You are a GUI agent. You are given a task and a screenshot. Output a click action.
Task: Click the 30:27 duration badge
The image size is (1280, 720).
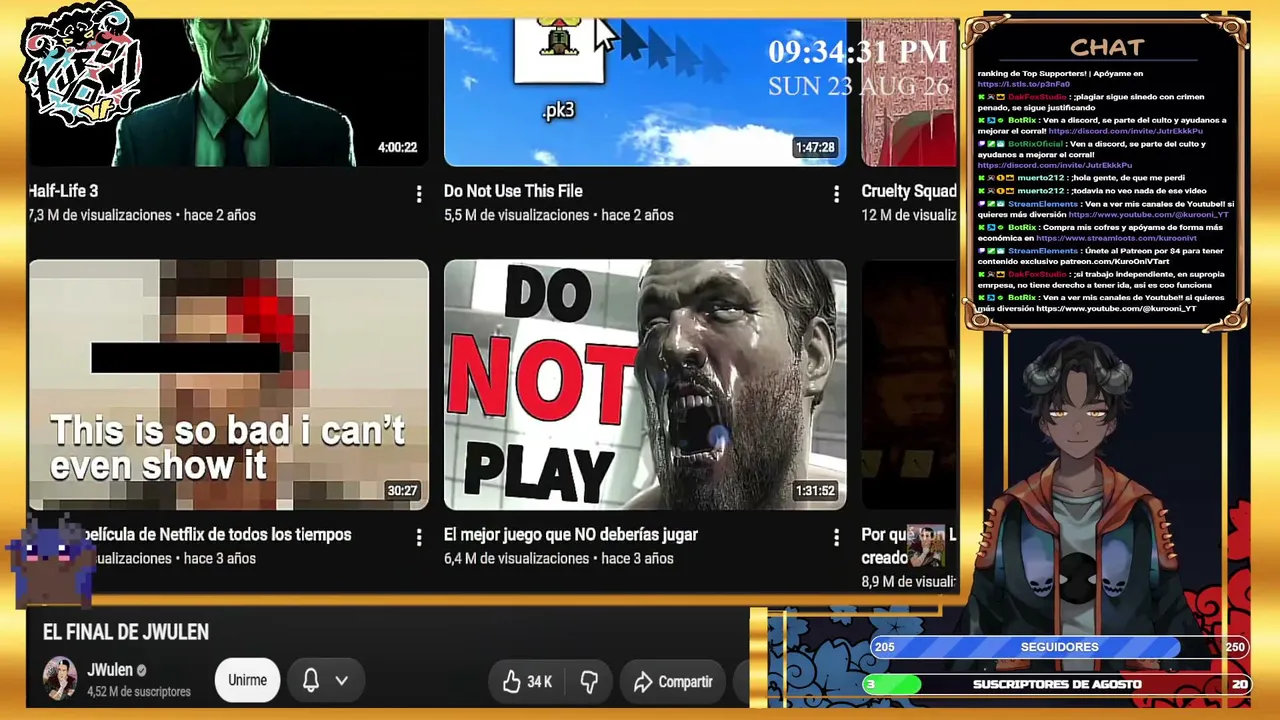click(x=402, y=490)
